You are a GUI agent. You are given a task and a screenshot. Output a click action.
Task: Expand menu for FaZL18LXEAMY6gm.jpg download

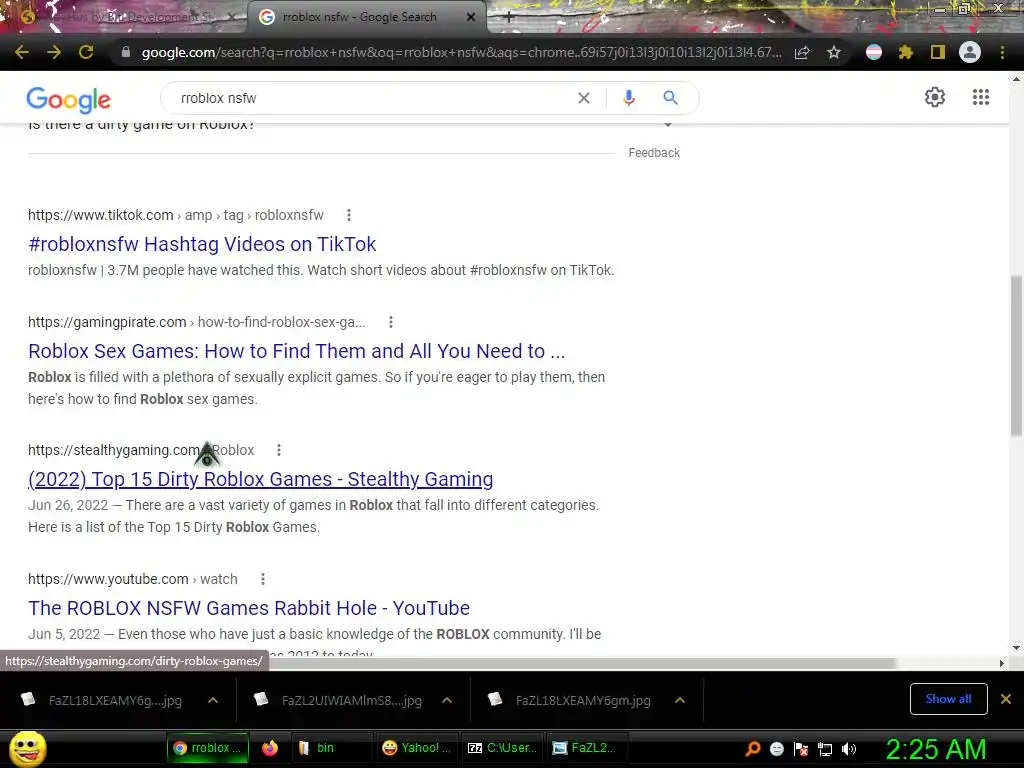(x=680, y=700)
